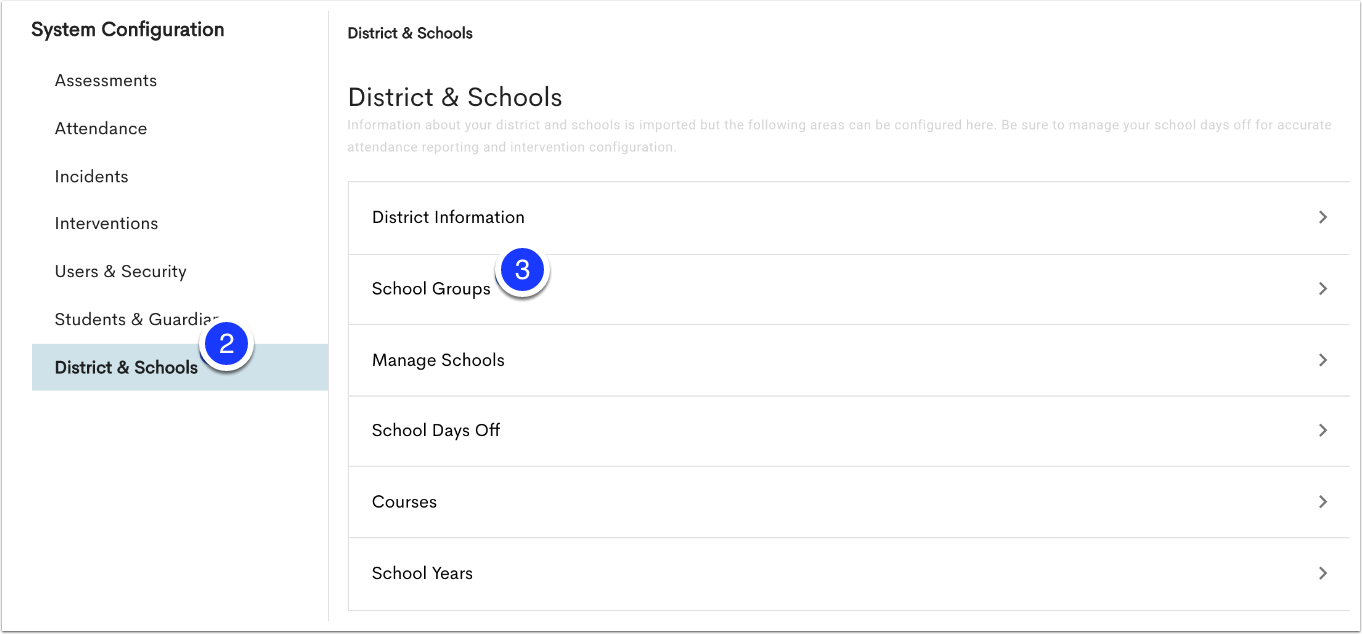Image resolution: width=1362 pixels, height=634 pixels.
Task: Open the District Information row
Action: click(x=448, y=217)
